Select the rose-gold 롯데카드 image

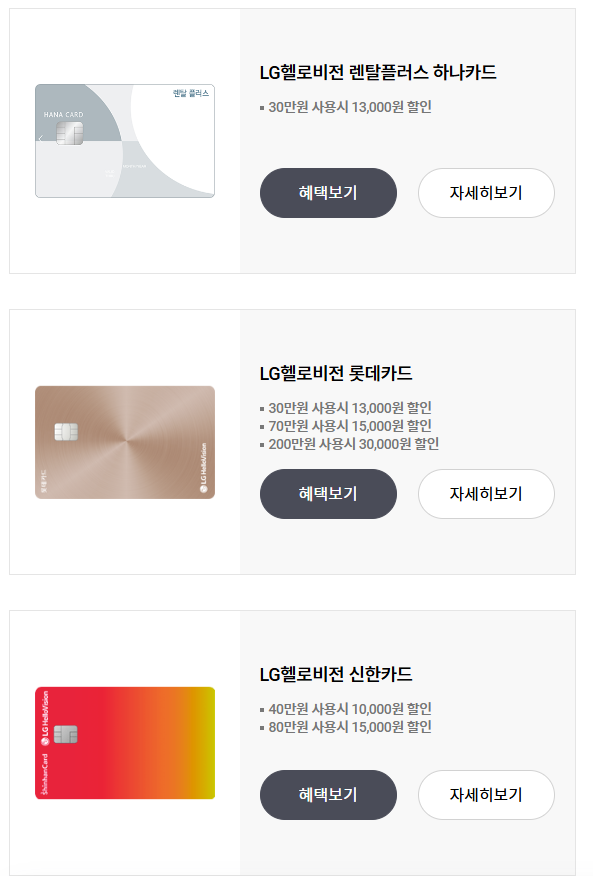pos(125,442)
